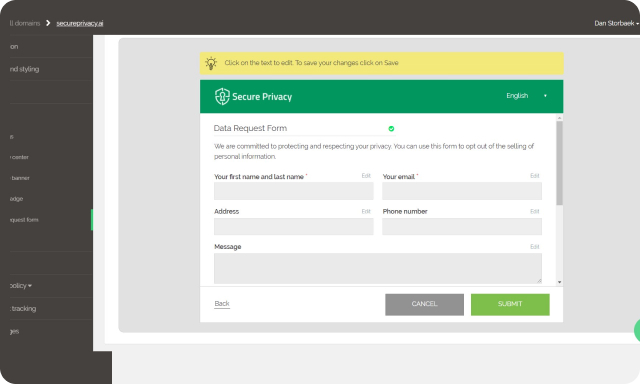The width and height of the screenshot is (640, 384).
Task: Edit the Address field label
Action: click(366, 211)
